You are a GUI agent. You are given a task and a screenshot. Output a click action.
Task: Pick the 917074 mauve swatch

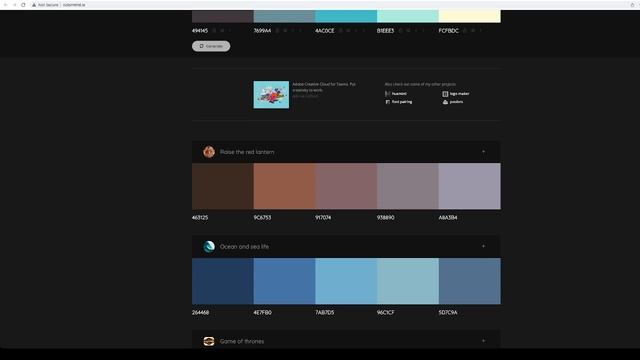tap(346, 186)
